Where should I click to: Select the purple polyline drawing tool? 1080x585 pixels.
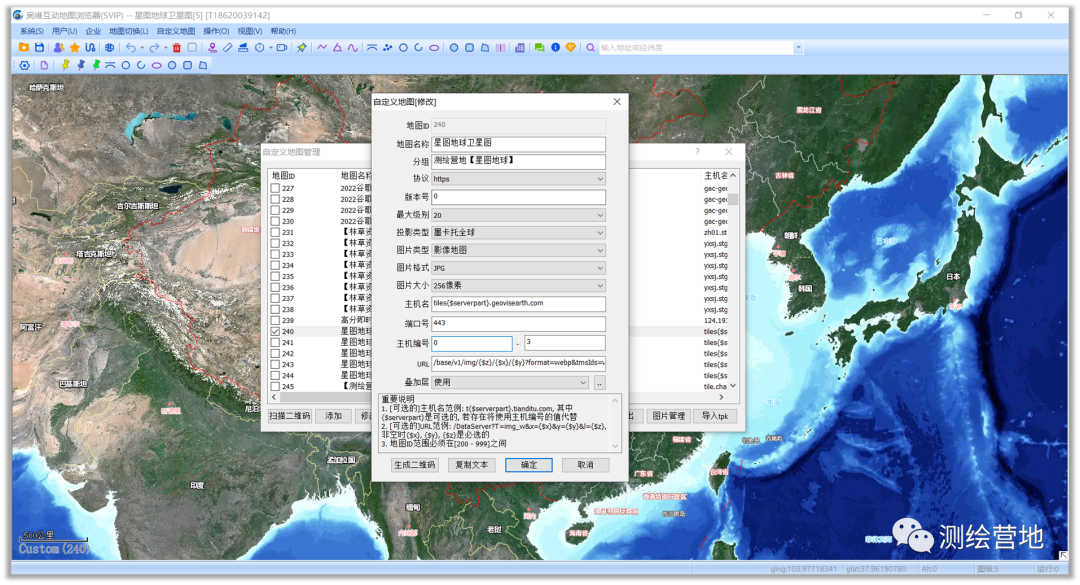pos(322,48)
